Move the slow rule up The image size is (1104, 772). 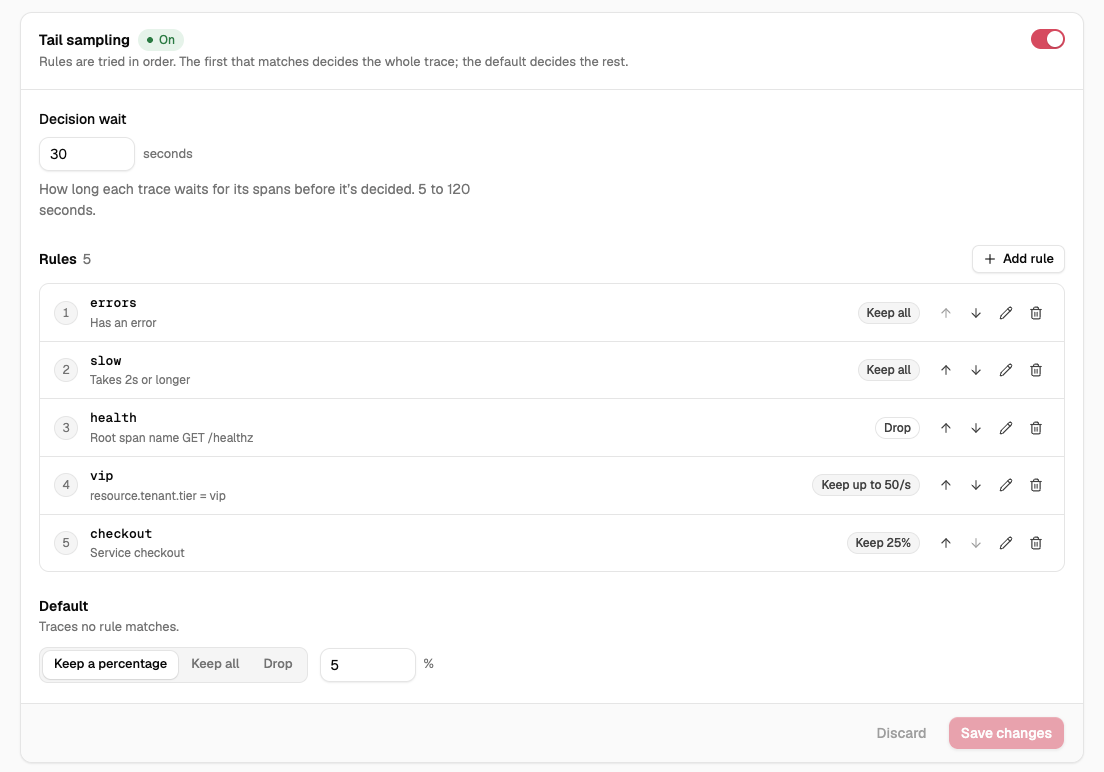(946, 370)
